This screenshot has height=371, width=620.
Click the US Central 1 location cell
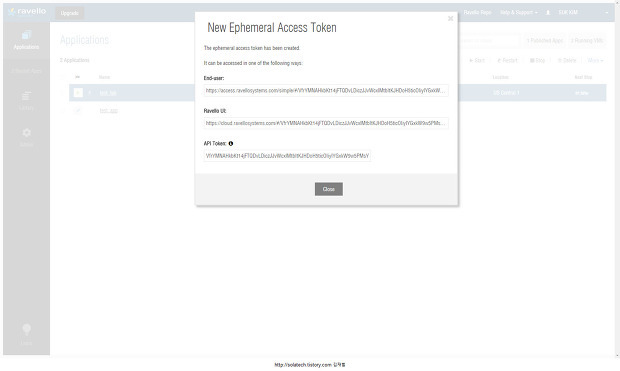point(506,93)
